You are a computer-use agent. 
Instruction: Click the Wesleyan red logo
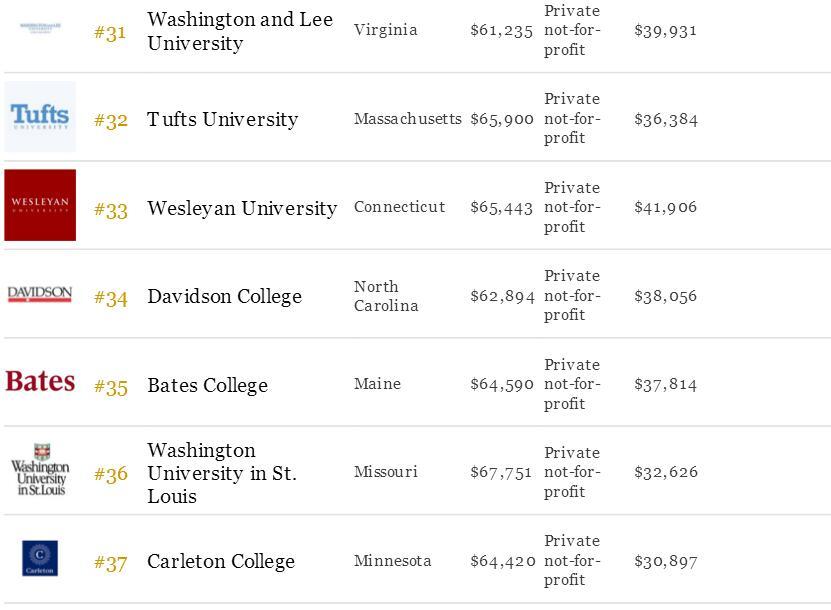(x=40, y=205)
